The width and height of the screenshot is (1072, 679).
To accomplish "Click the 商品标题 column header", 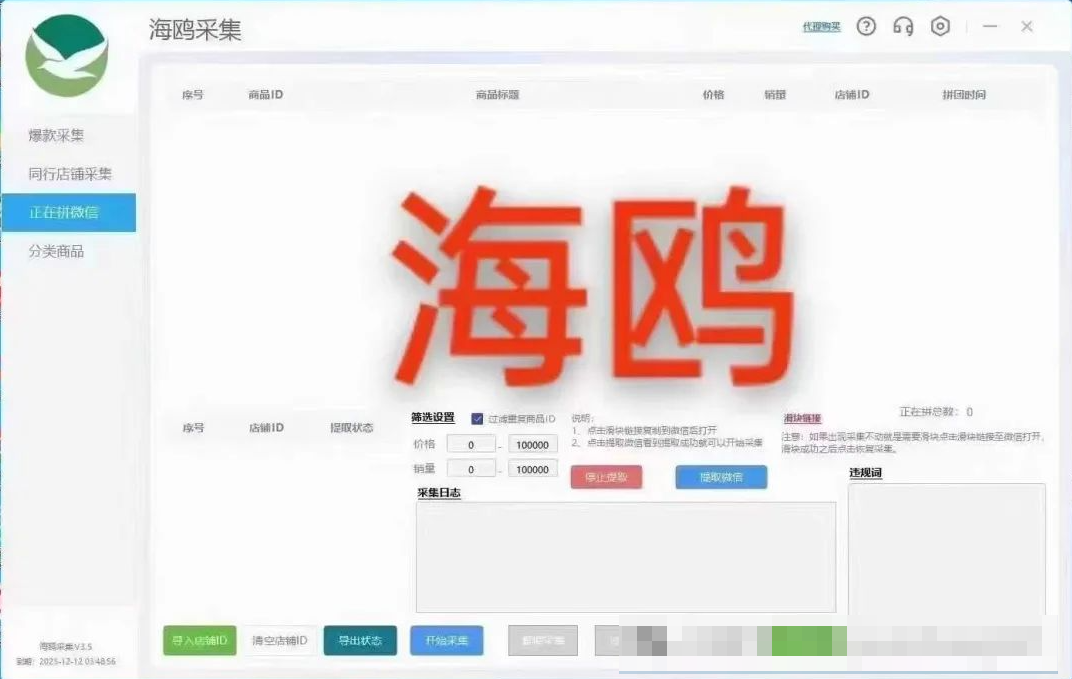I will 498,95.
